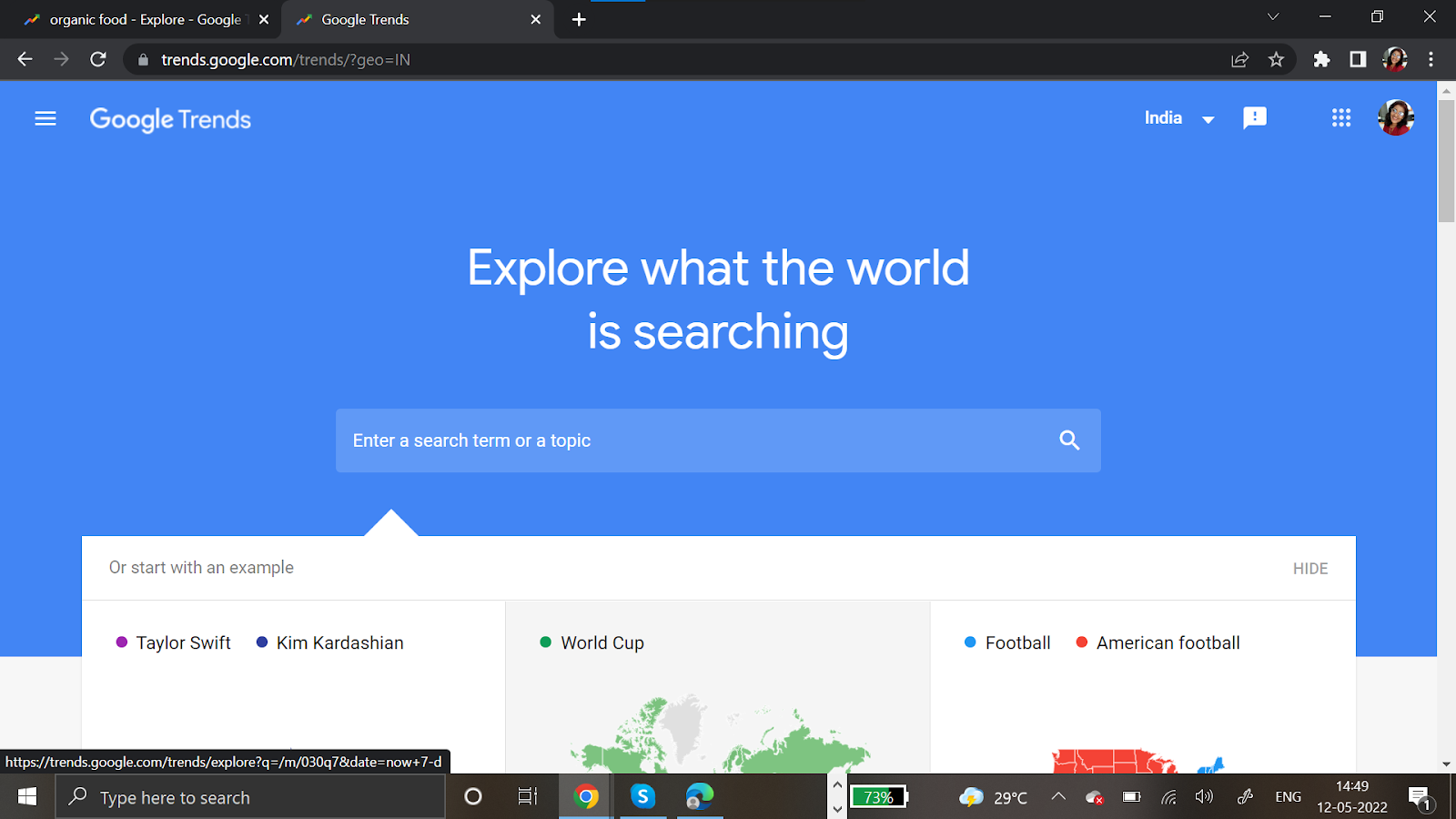Viewport: 1456px width, 819px height.
Task: Click the 73% battery indicator
Action: point(878,797)
